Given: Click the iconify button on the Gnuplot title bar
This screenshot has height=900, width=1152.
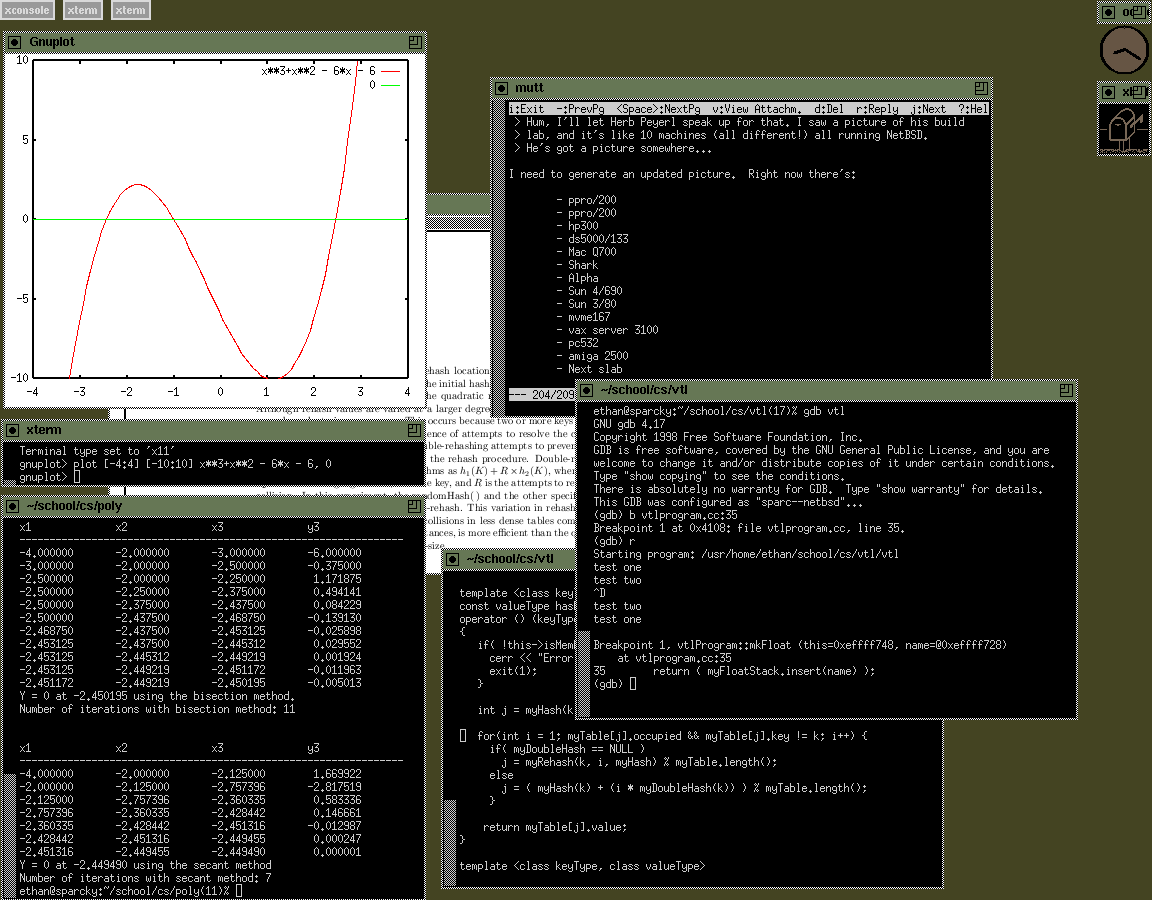Looking at the screenshot, I should pos(14,42).
